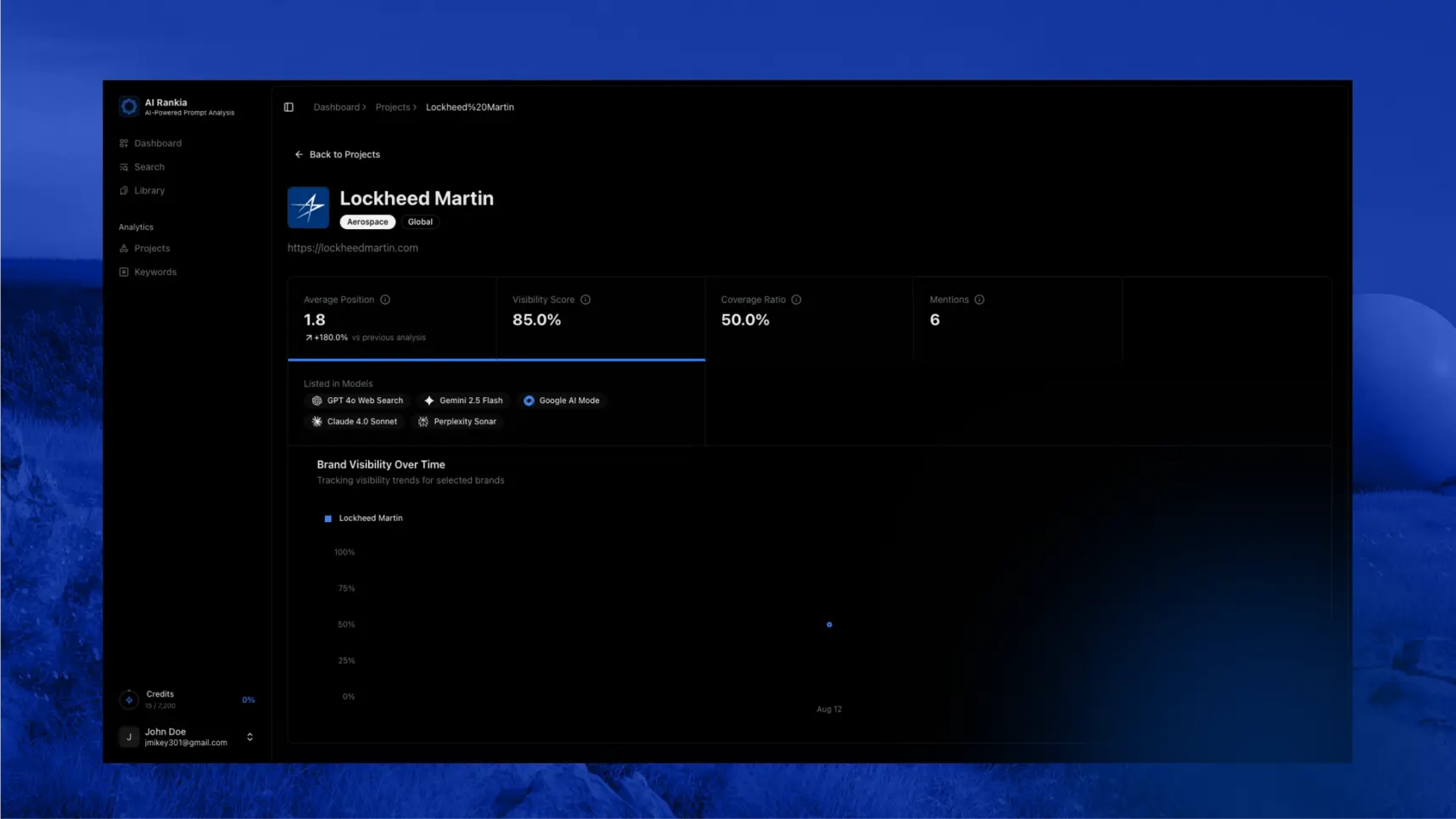This screenshot has height=819, width=1456.
Task: Open the Keywords section
Action: coord(154,272)
